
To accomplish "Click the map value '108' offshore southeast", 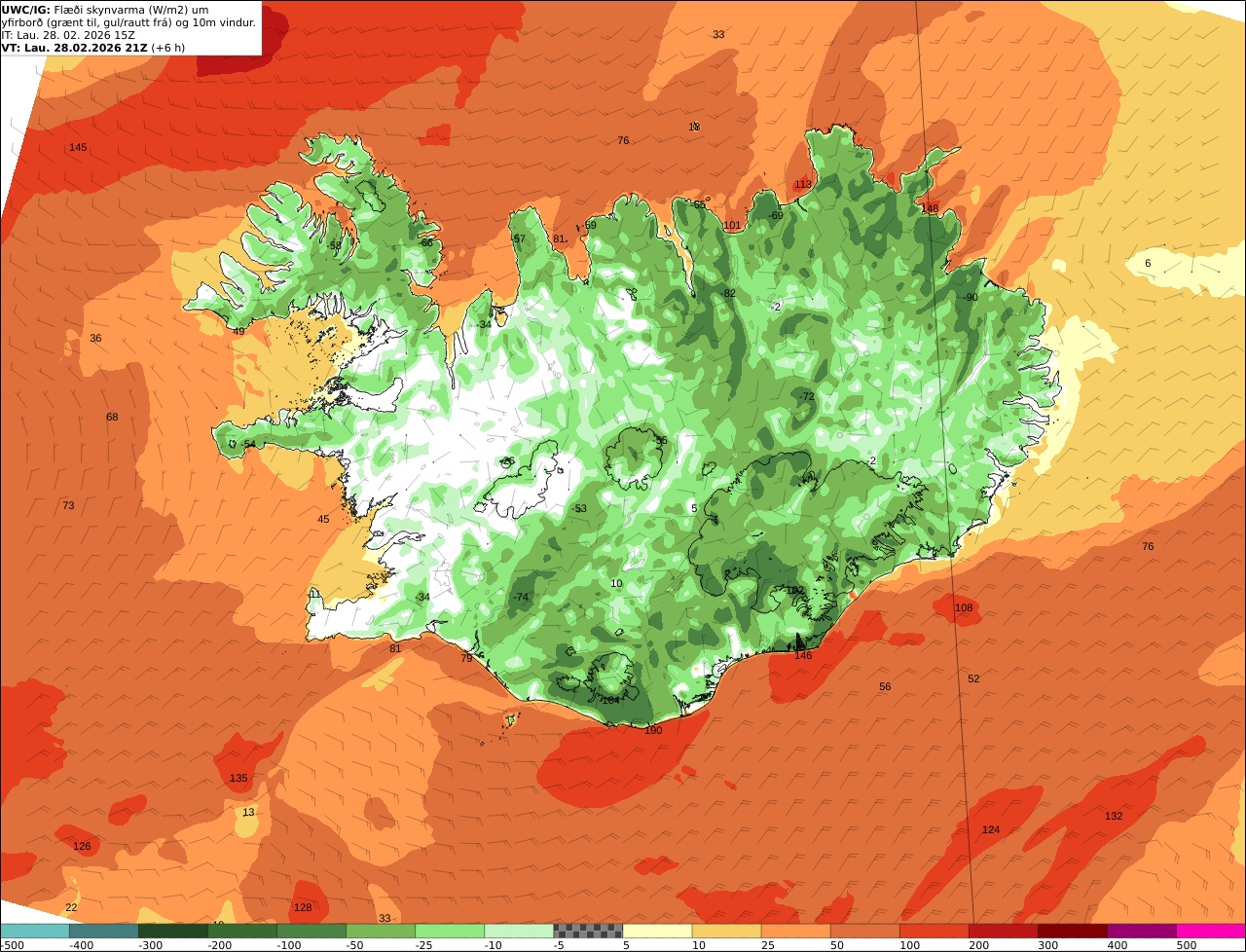I will (964, 607).
